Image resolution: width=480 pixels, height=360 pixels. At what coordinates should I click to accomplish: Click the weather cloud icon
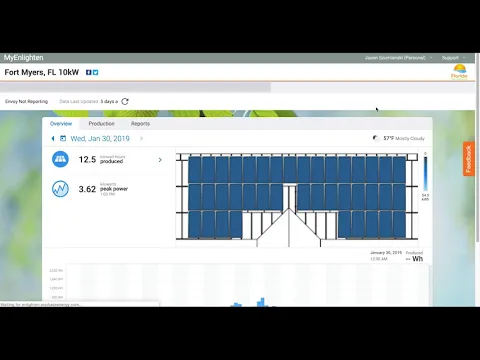tap(376, 138)
